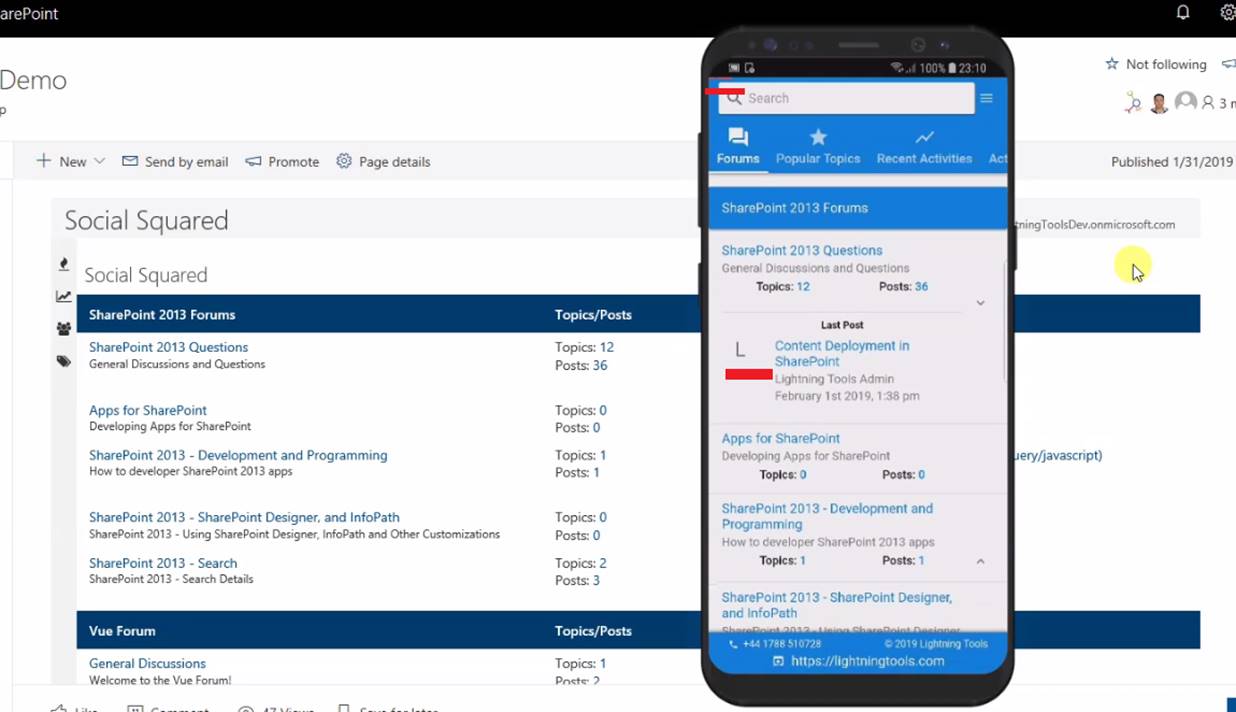Click the L avatar in the Last Post

[x=740, y=349]
